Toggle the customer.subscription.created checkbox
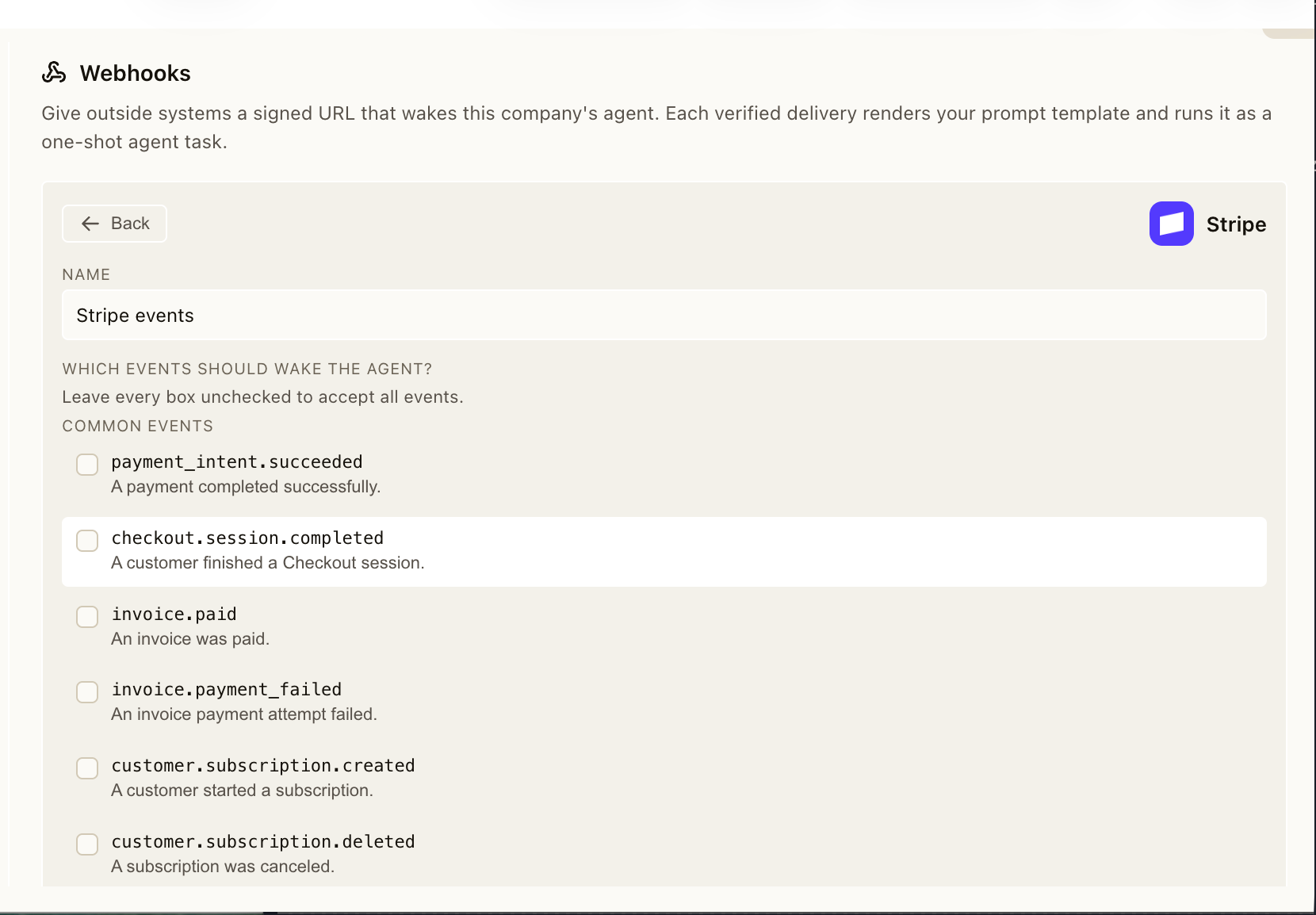Screen dimensions: 1316x915 click(87, 768)
